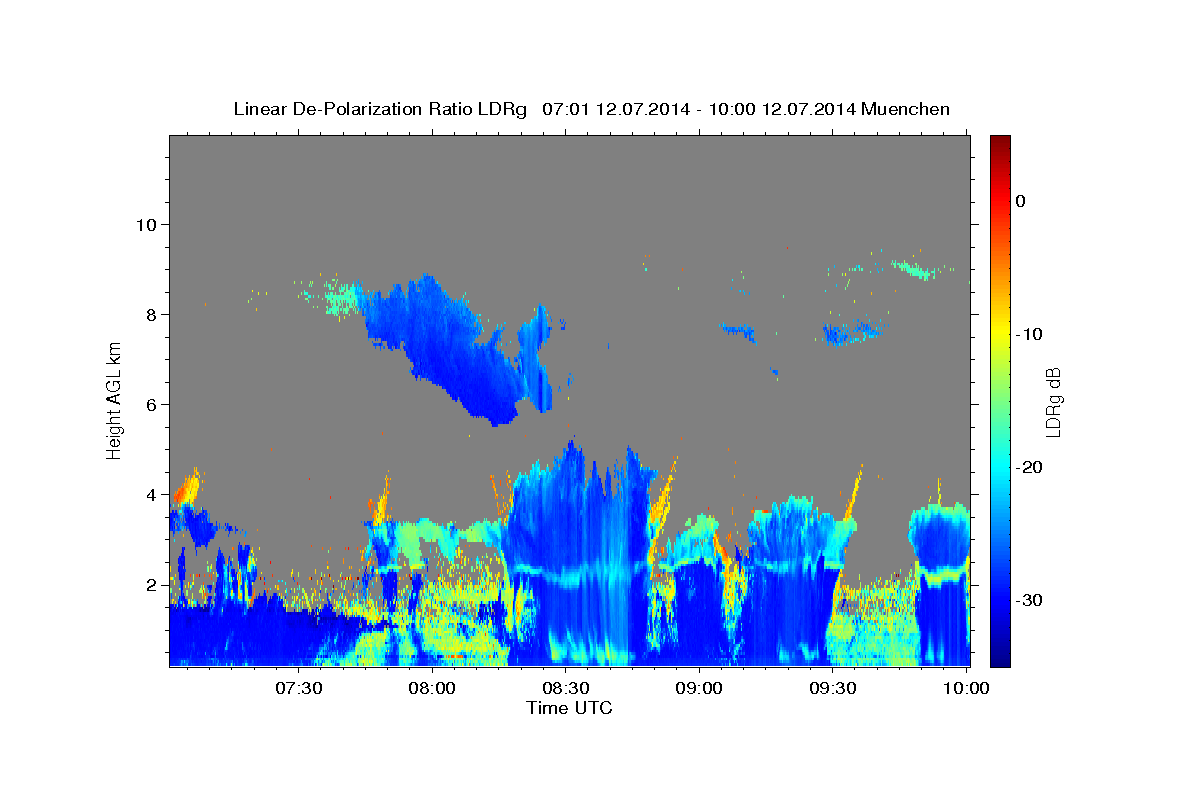Click the height tick label 2
1200x800 pixels.
tap(151, 584)
